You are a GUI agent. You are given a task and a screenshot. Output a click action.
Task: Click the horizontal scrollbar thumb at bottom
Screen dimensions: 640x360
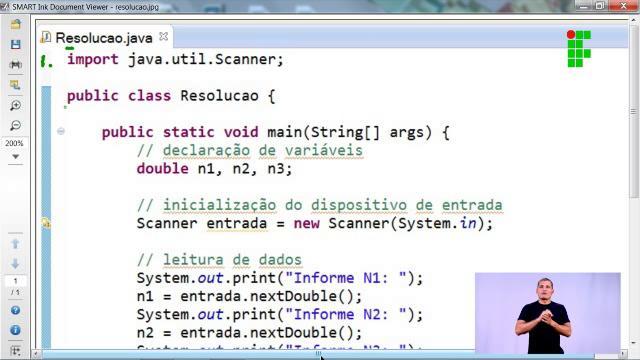point(318,353)
